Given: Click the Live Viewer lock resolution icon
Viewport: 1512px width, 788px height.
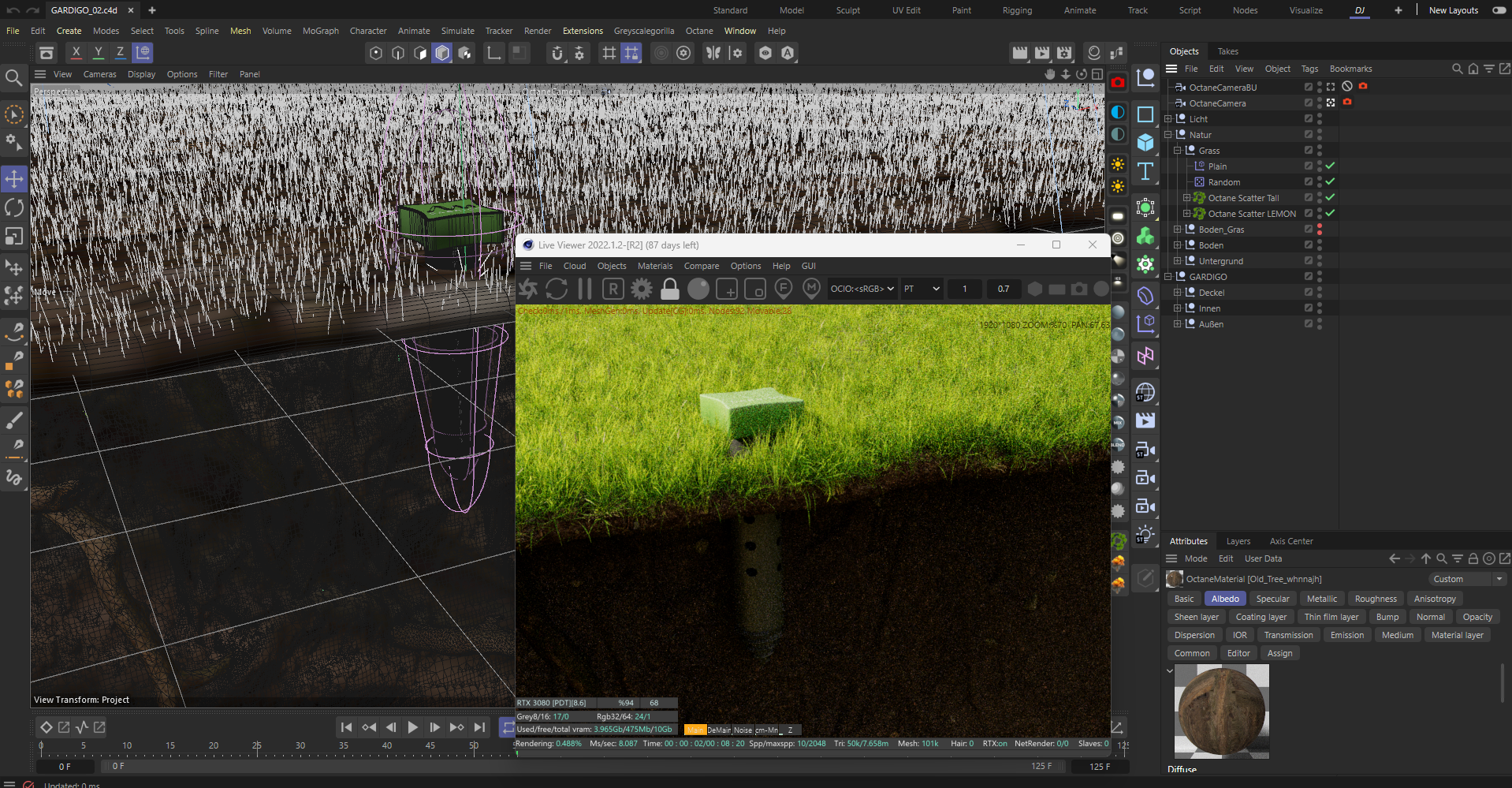Looking at the screenshot, I should point(669,289).
